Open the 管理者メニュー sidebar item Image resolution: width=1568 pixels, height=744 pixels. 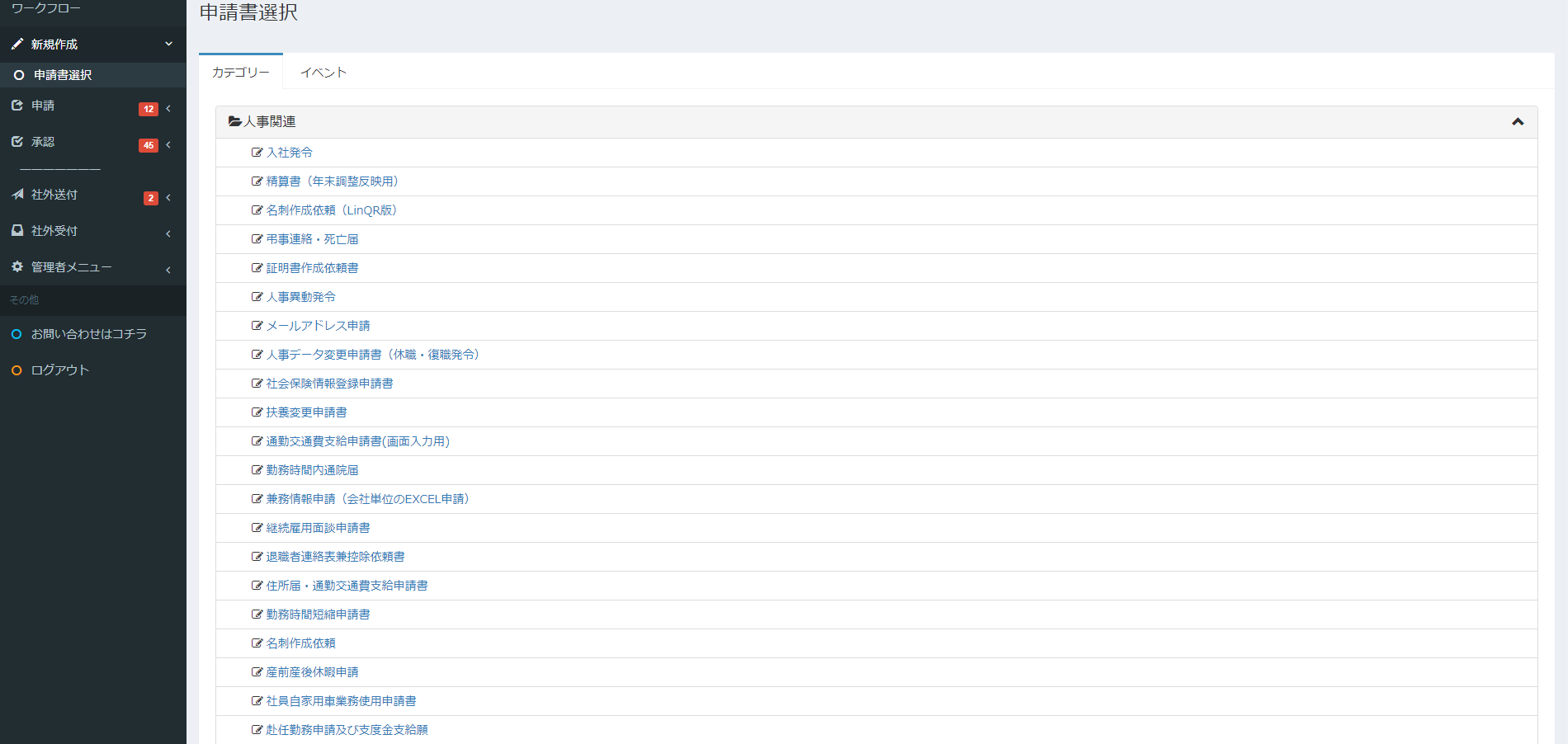(93, 267)
